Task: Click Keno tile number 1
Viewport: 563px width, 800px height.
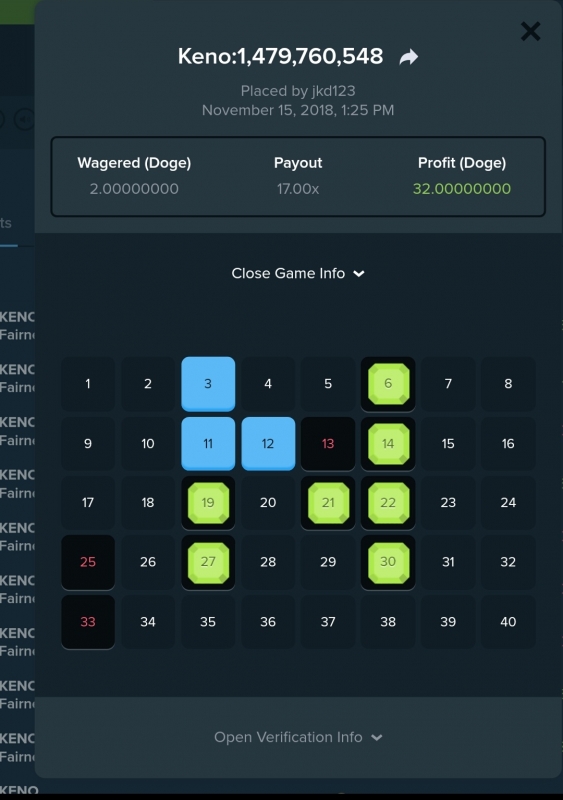Action: 88,384
